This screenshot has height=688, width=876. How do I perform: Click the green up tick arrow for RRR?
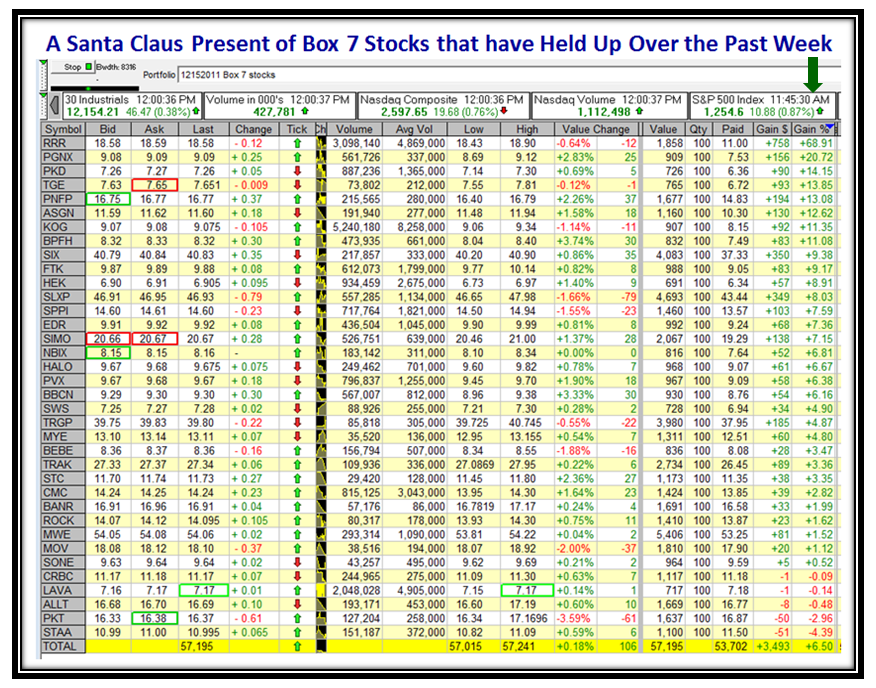(x=297, y=144)
